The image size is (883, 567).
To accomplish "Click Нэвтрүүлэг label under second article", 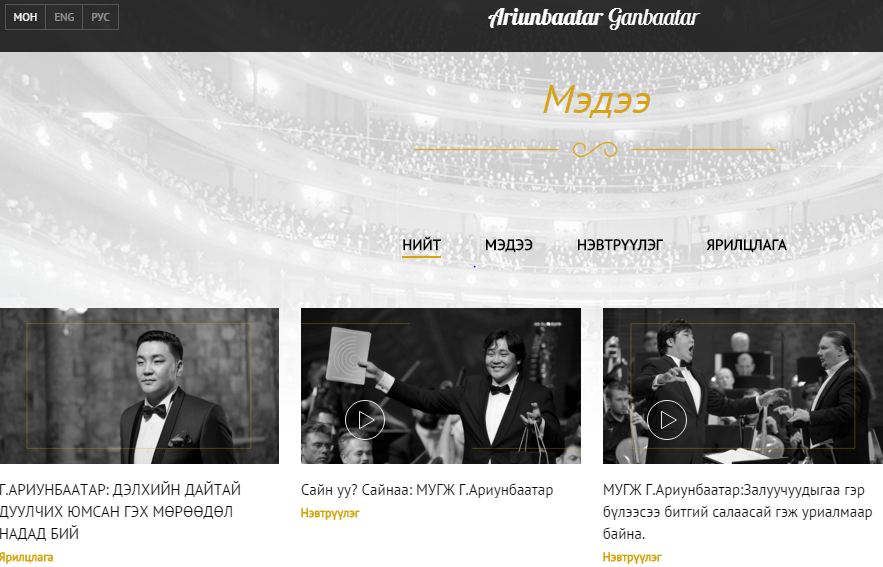I will point(330,513).
